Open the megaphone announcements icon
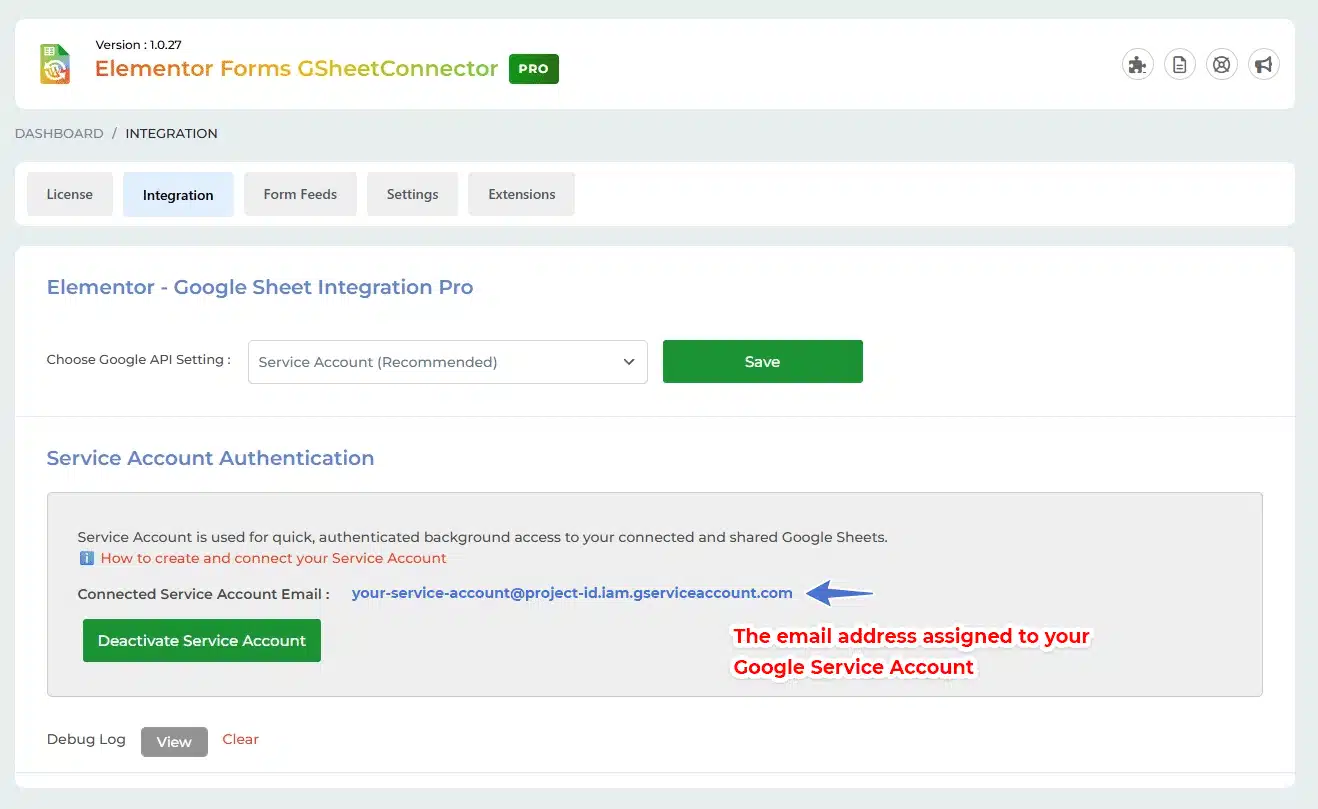Image resolution: width=1318 pixels, height=809 pixels. [1264, 65]
